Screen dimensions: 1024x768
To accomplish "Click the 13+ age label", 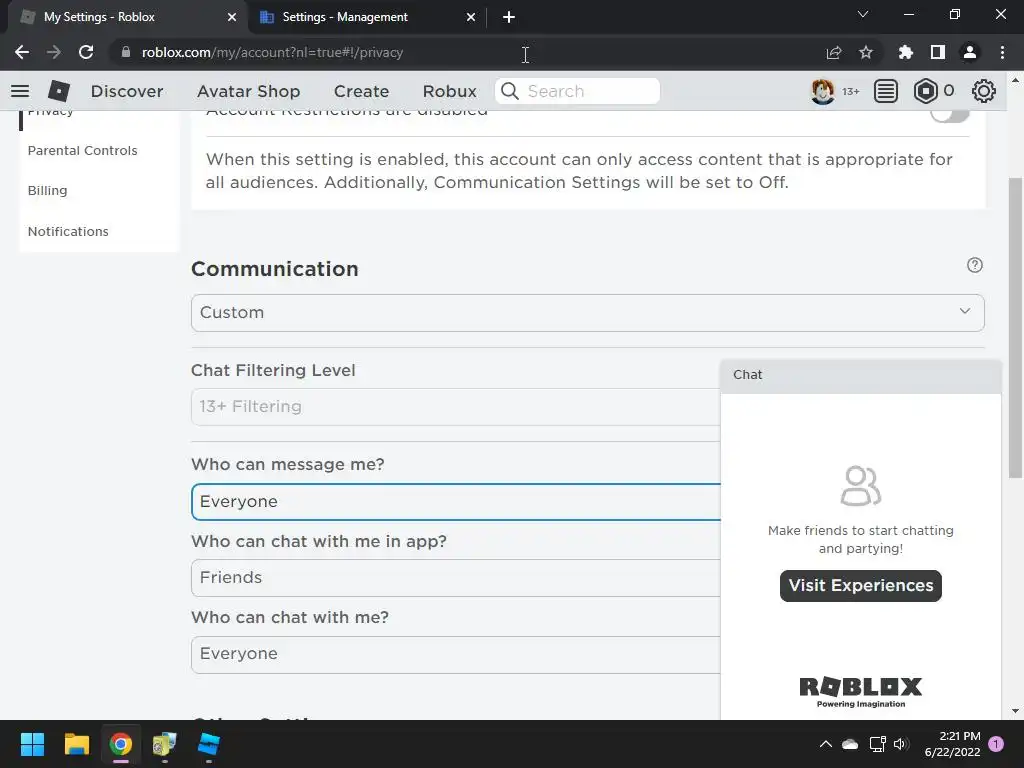I will pos(850,92).
